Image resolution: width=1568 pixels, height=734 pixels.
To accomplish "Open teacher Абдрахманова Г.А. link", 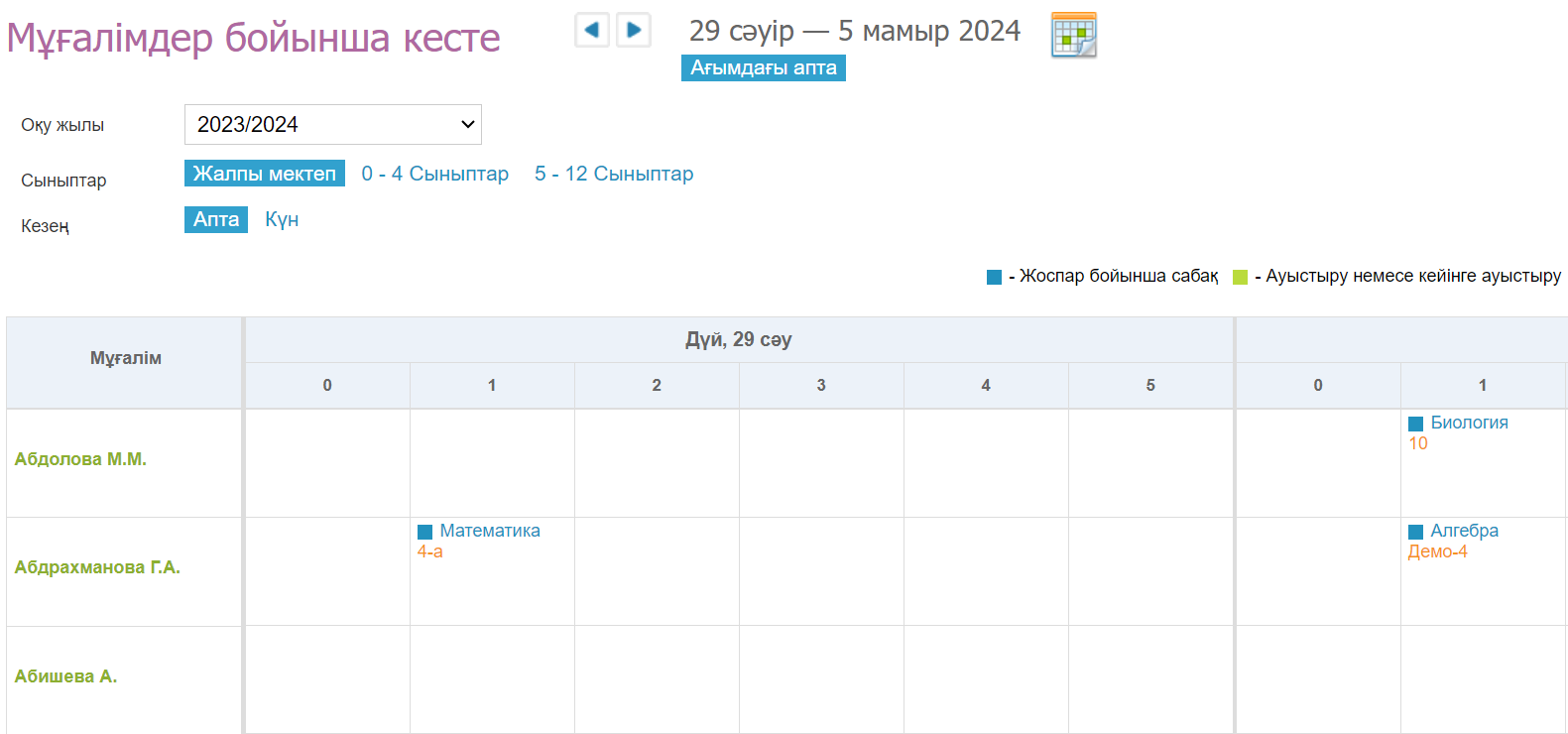I will [97, 567].
